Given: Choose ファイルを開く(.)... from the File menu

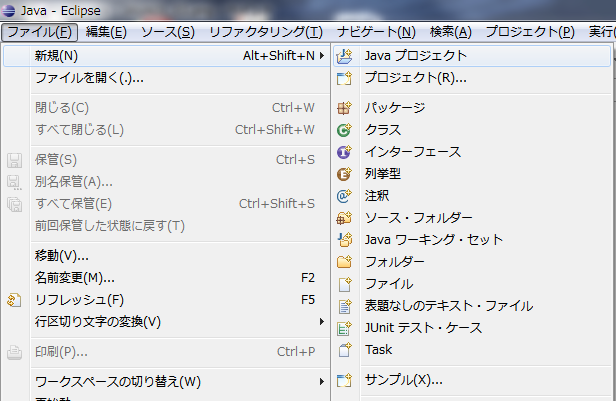Looking at the screenshot, I should click(x=167, y=78).
